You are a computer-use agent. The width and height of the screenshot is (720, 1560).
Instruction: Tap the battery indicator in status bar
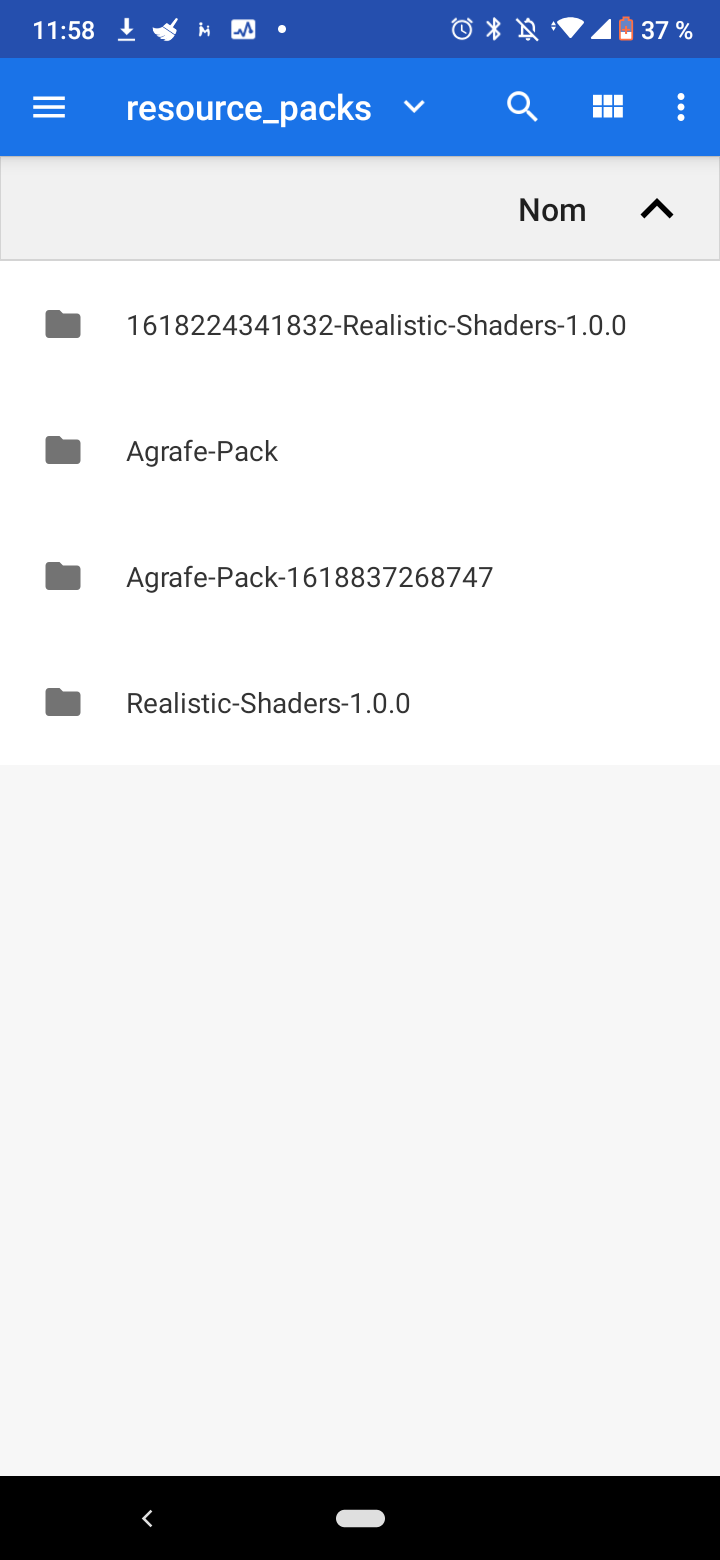pos(626,30)
